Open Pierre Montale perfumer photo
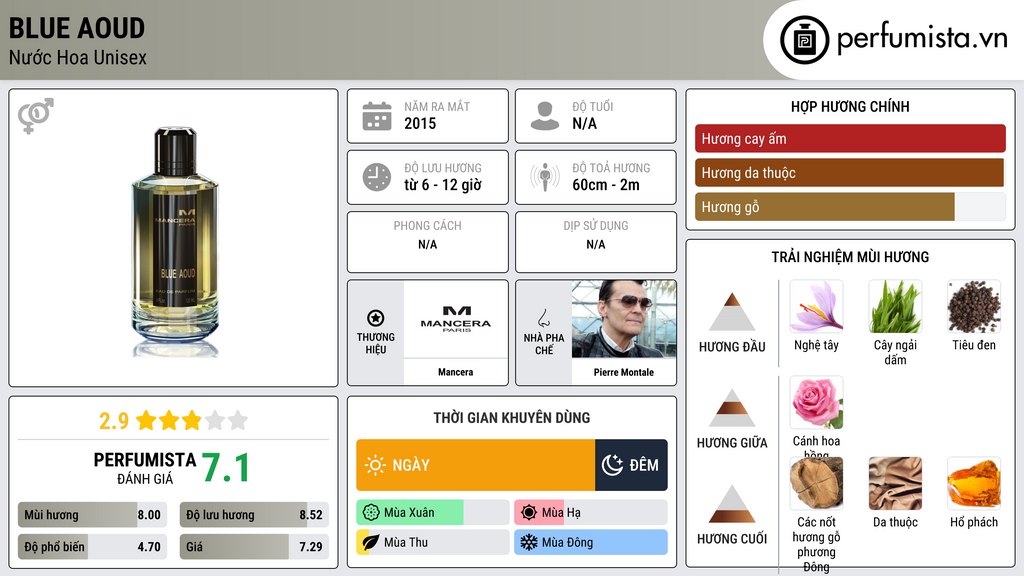The height and width of the screenshot is (576, 1024). click(x=623, y=319)
